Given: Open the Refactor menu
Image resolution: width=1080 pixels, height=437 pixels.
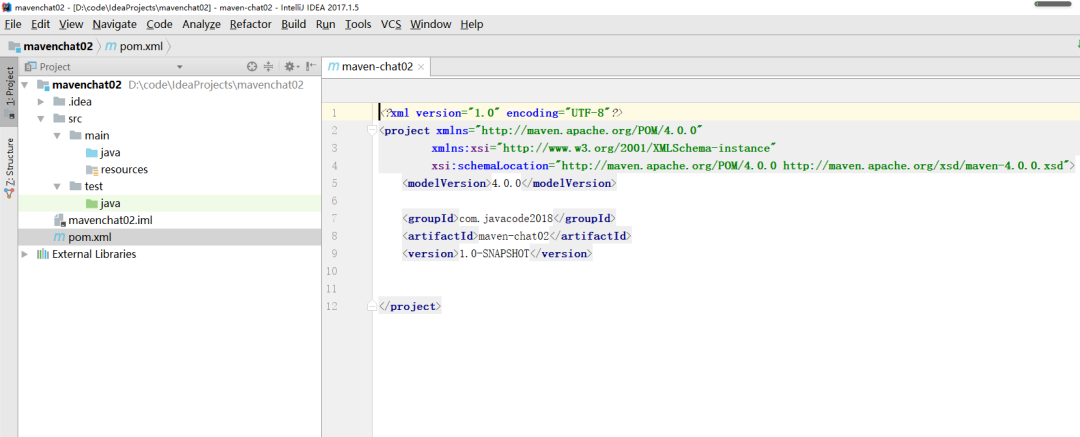Looking at the screenshot, I should pyautogui.click(x=251, y=24).
